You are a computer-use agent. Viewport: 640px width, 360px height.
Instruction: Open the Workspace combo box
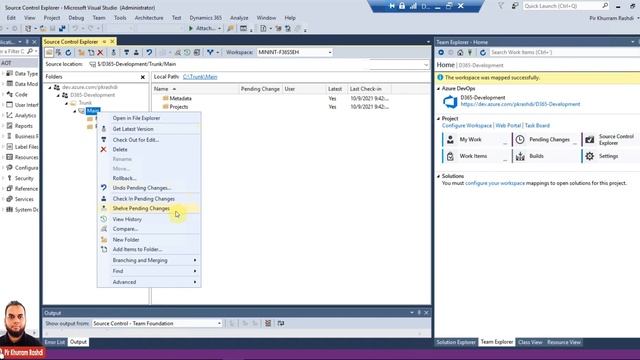point(294,52)
